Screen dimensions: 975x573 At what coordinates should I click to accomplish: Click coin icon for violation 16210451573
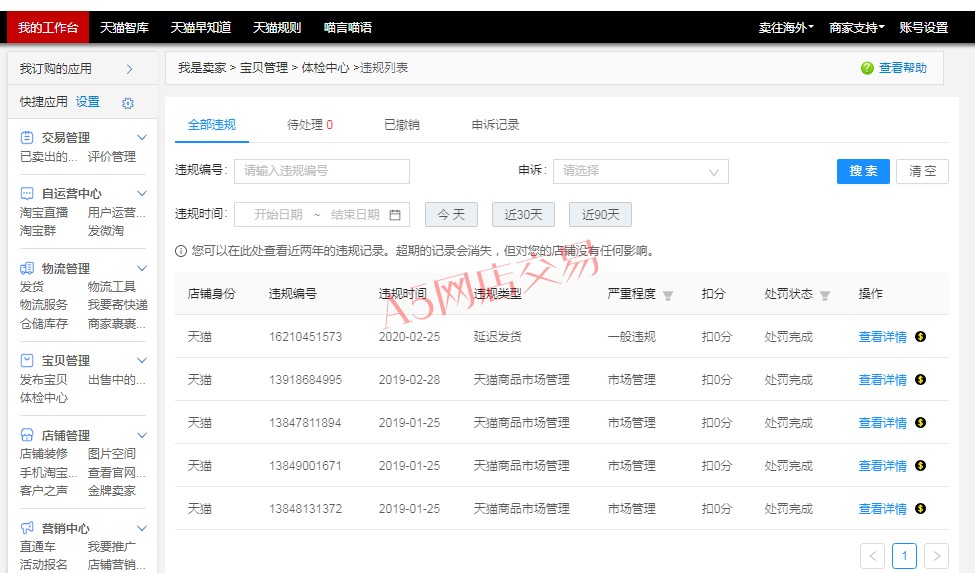pos(921,336)
